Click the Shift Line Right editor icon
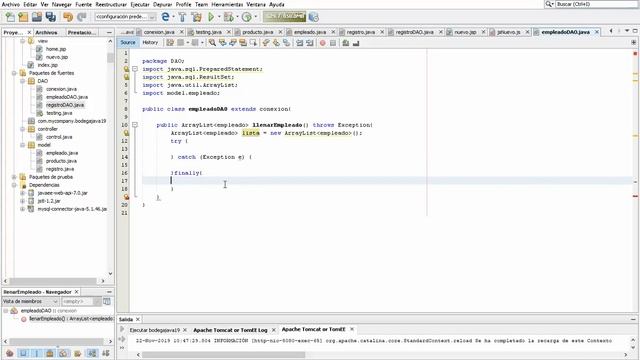Screen dimensions: 640x360 pos(310,42)
